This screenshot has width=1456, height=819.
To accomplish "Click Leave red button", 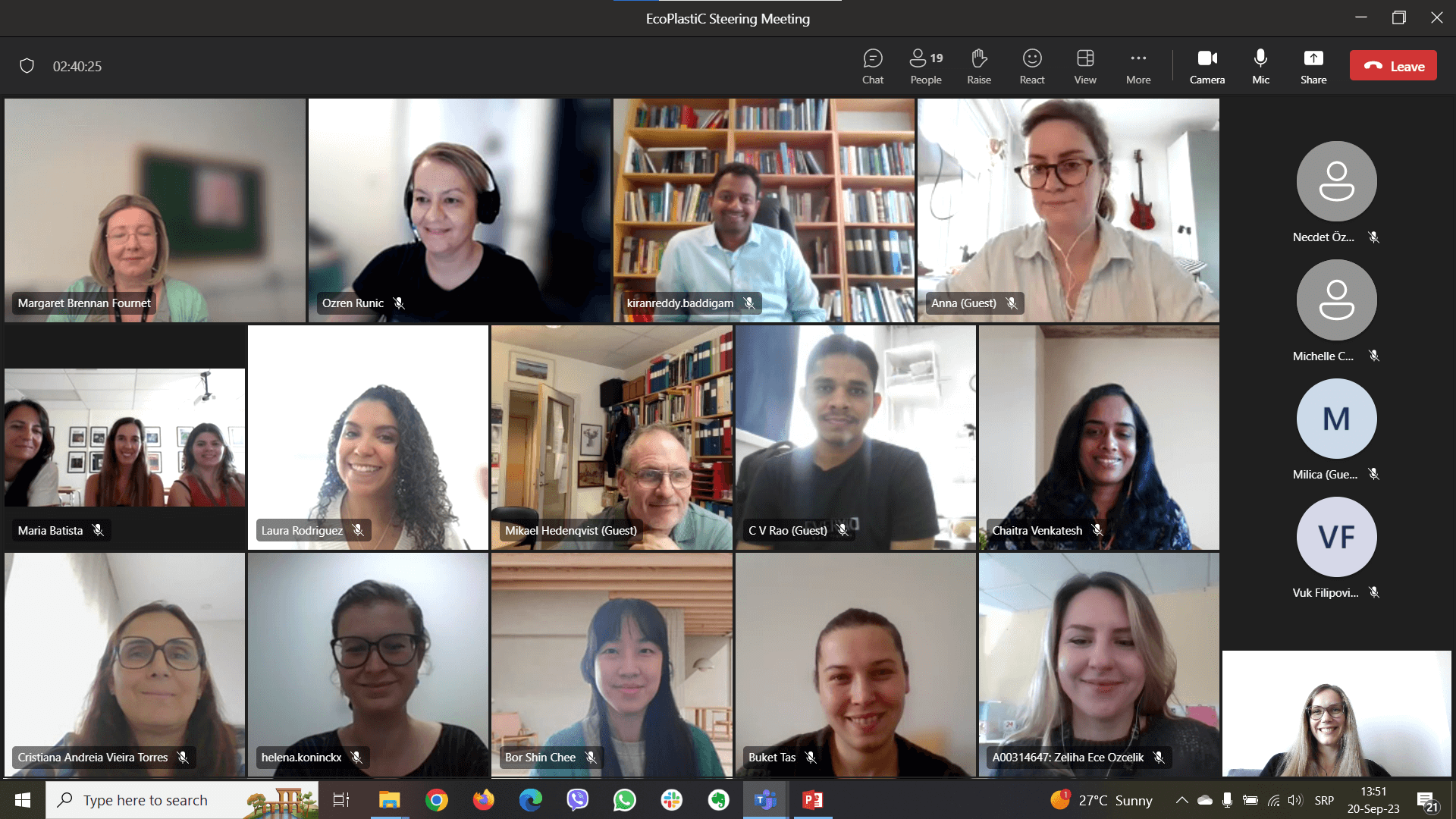I will tap(1394, 66).
